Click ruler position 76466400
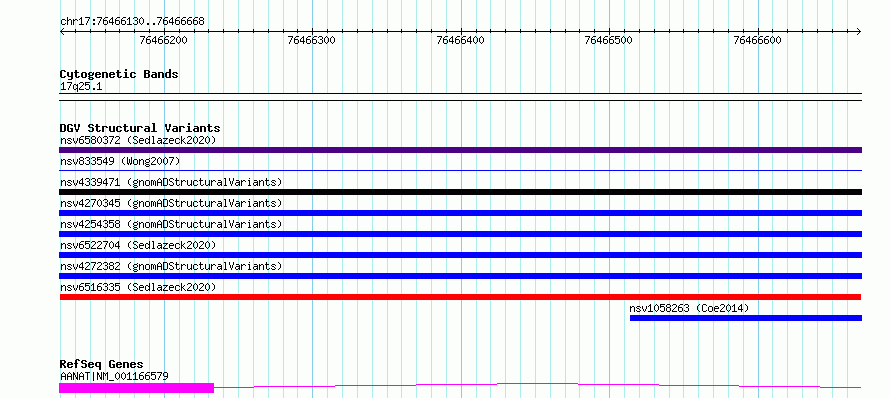Viewport: 890px width, 398px height. point(460,40)
